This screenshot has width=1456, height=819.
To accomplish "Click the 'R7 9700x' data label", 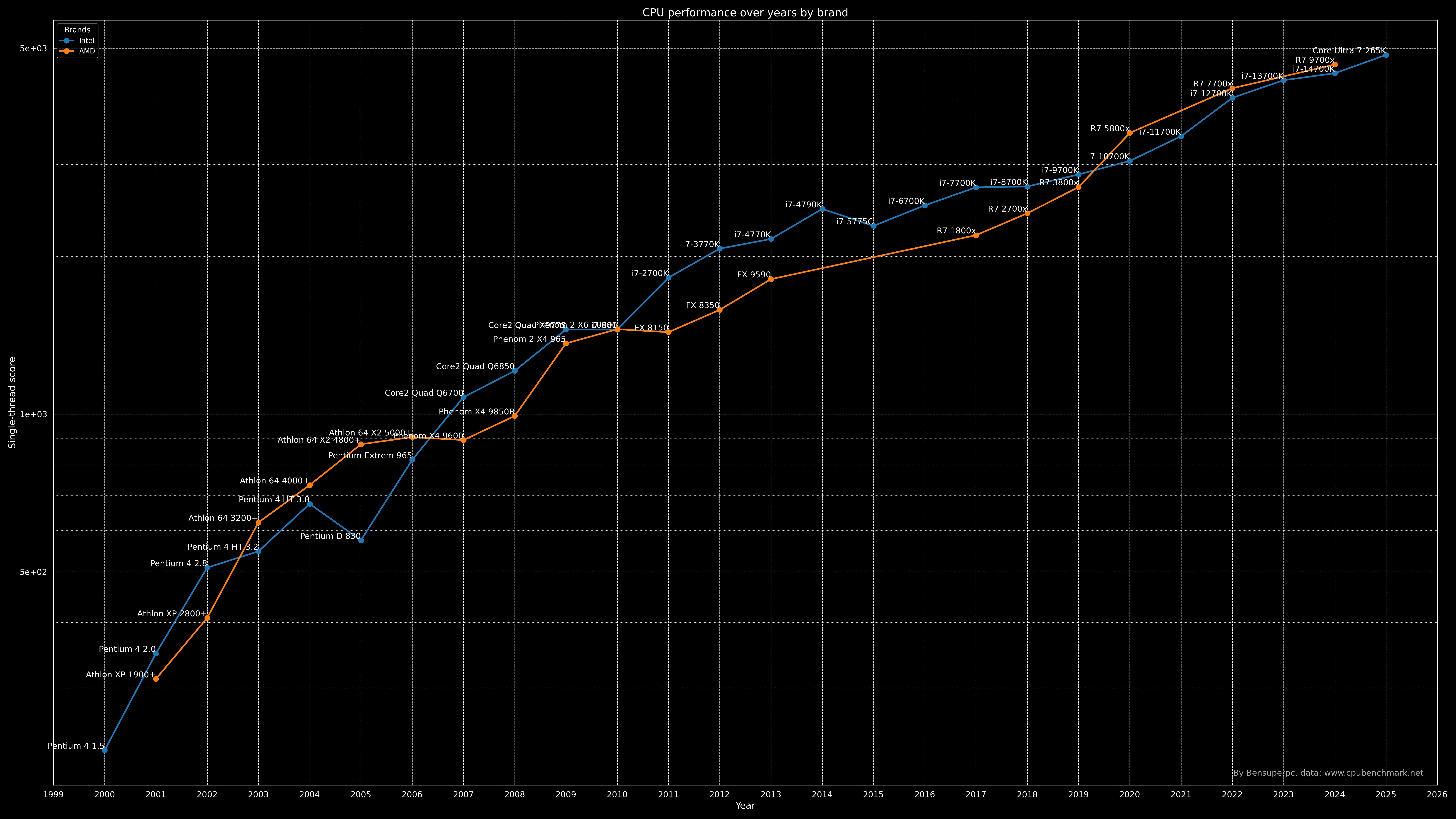I will (x=1315, y=60).
